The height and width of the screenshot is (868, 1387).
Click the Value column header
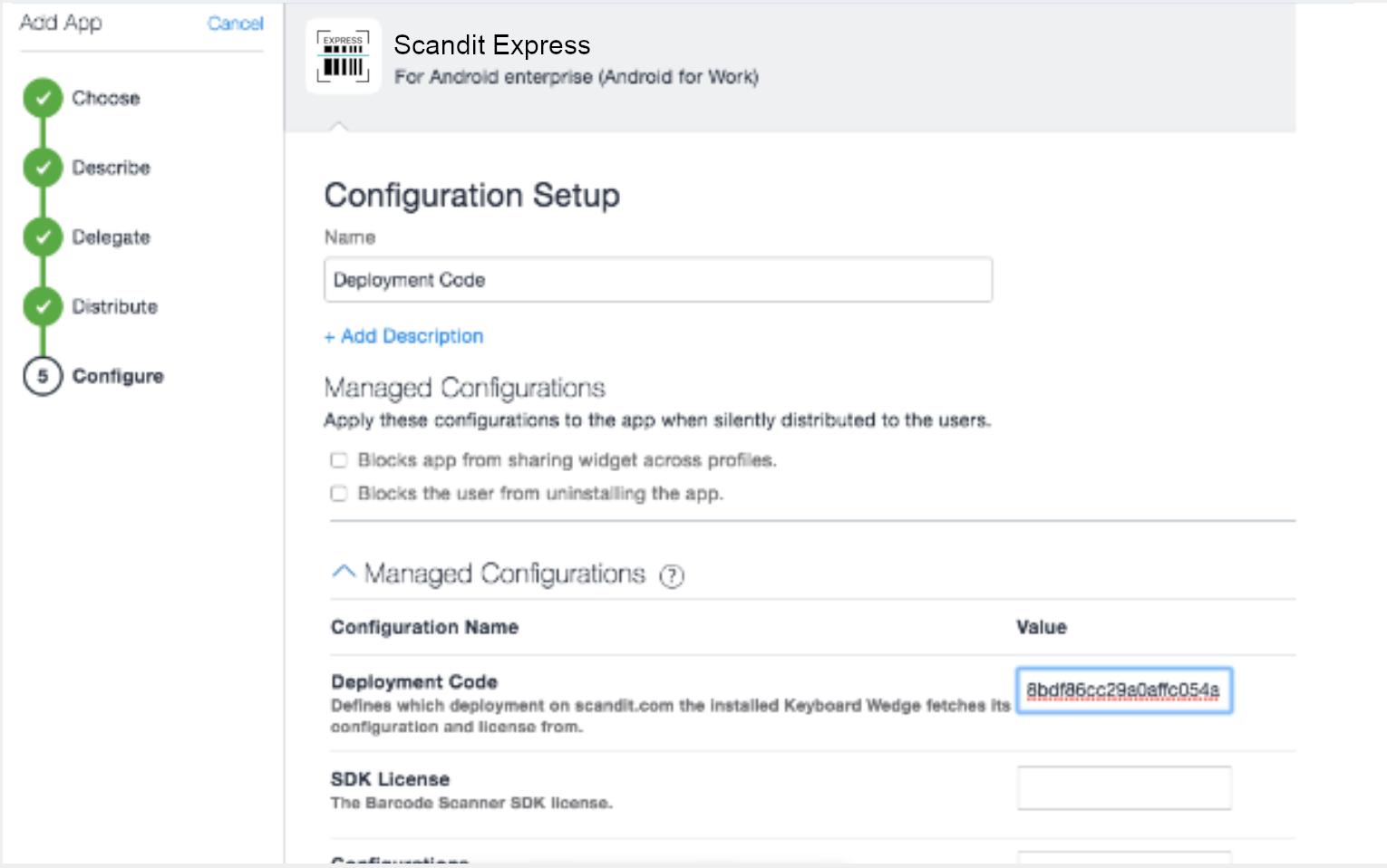[x=1041, y=627]
